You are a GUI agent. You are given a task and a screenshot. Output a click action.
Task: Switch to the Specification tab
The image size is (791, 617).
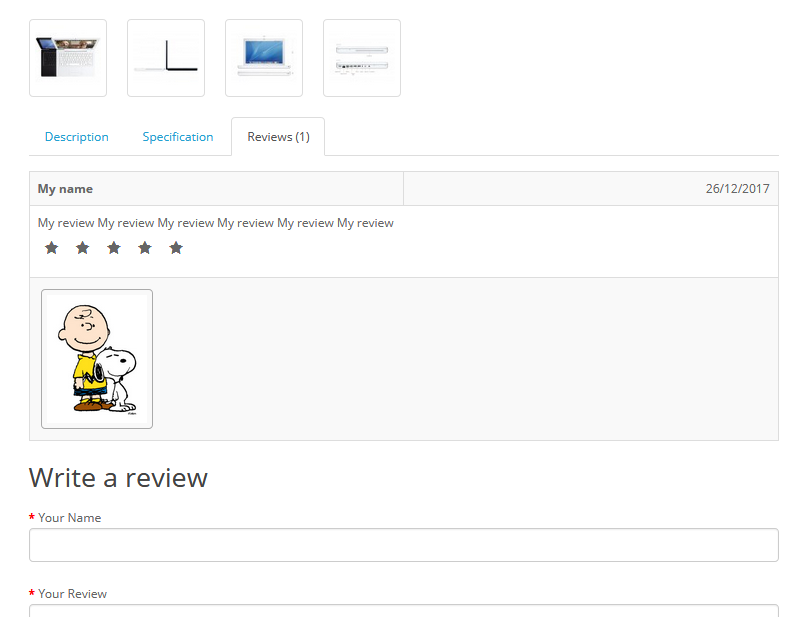coord(178,137)
